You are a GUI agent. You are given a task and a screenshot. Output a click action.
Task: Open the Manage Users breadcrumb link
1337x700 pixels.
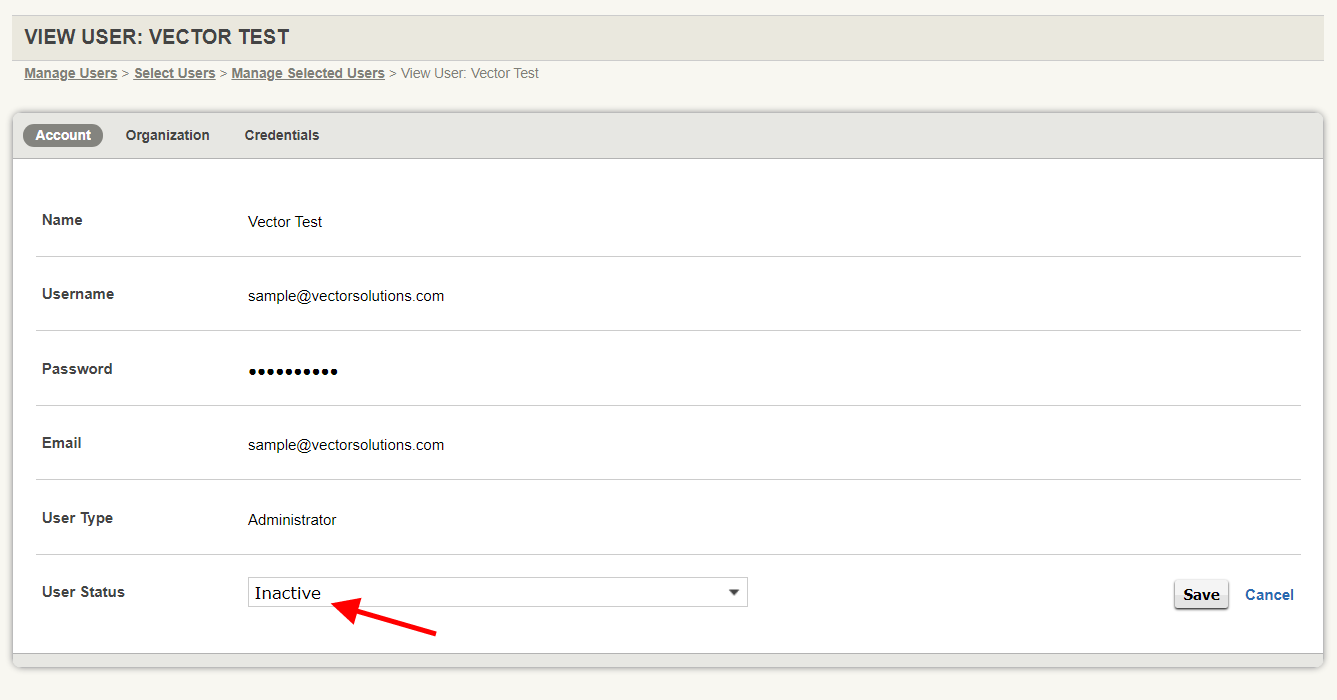(x=70, y=72)
